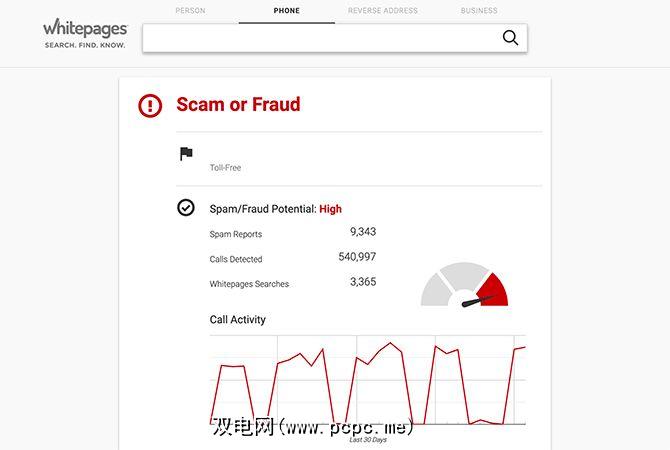Click inside the phone search field
Image resolution: width=670 pixels, height=450 pixels.
click(320, 38)
